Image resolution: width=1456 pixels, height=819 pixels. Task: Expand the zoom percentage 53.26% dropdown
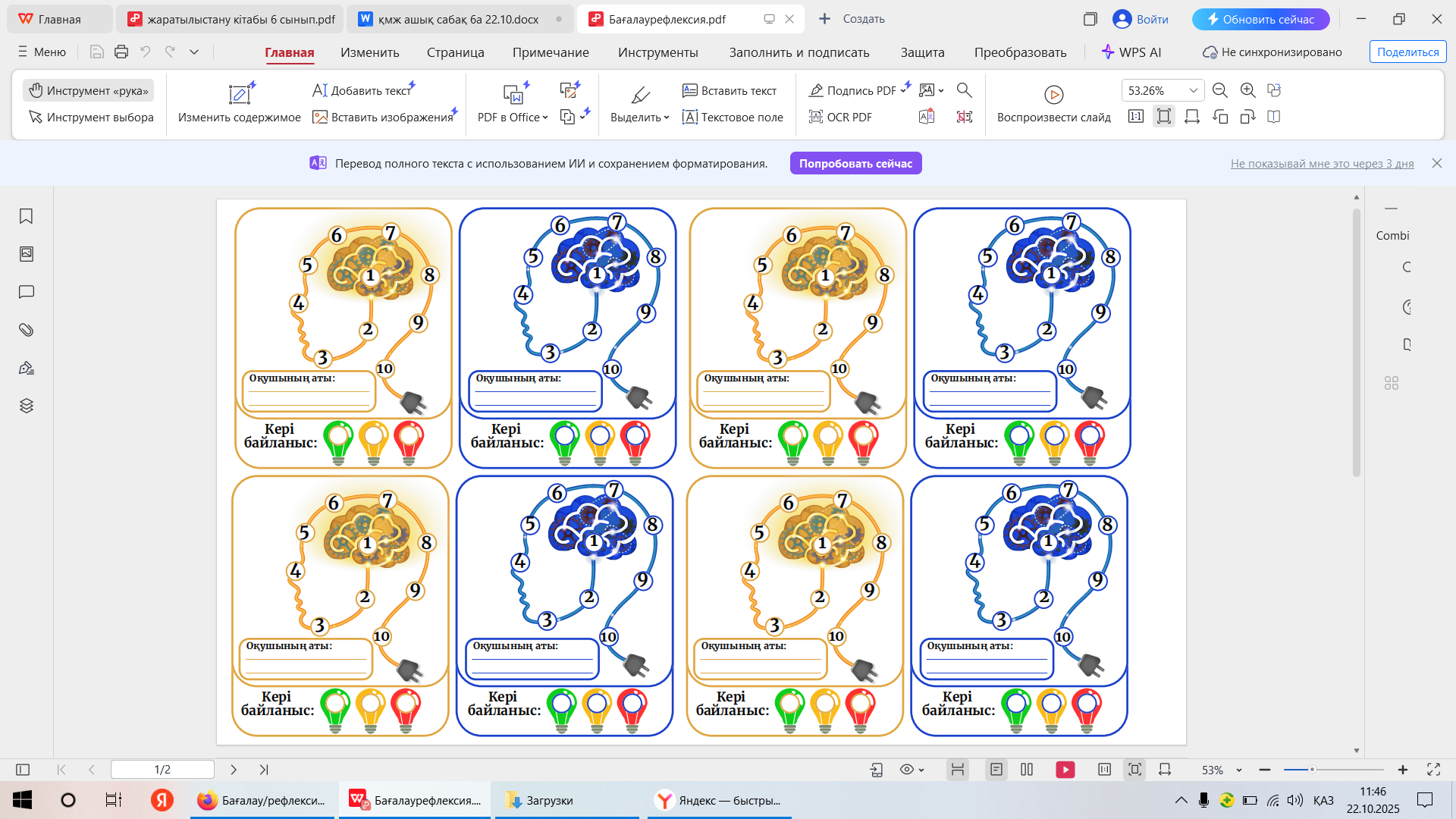click(x=1193, y=90)
